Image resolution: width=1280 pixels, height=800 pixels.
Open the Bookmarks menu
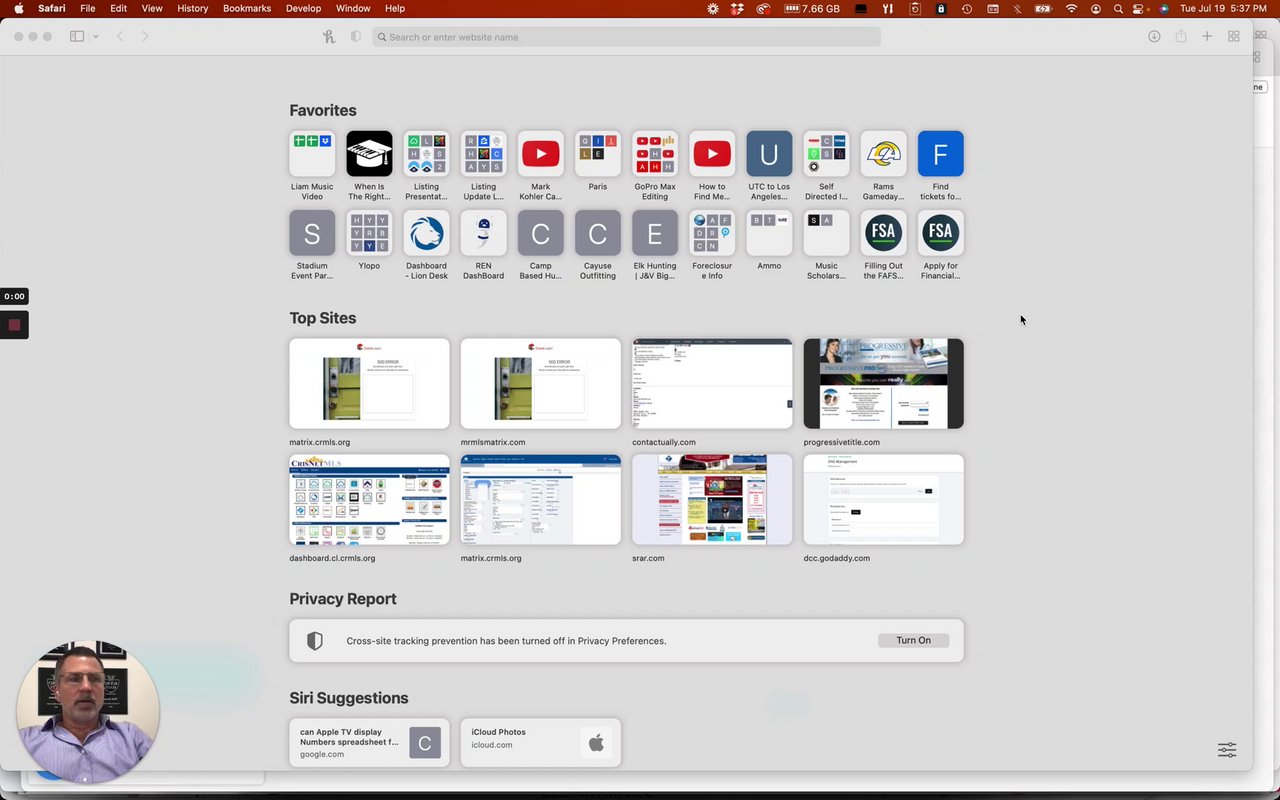click(x=247, y=8)
